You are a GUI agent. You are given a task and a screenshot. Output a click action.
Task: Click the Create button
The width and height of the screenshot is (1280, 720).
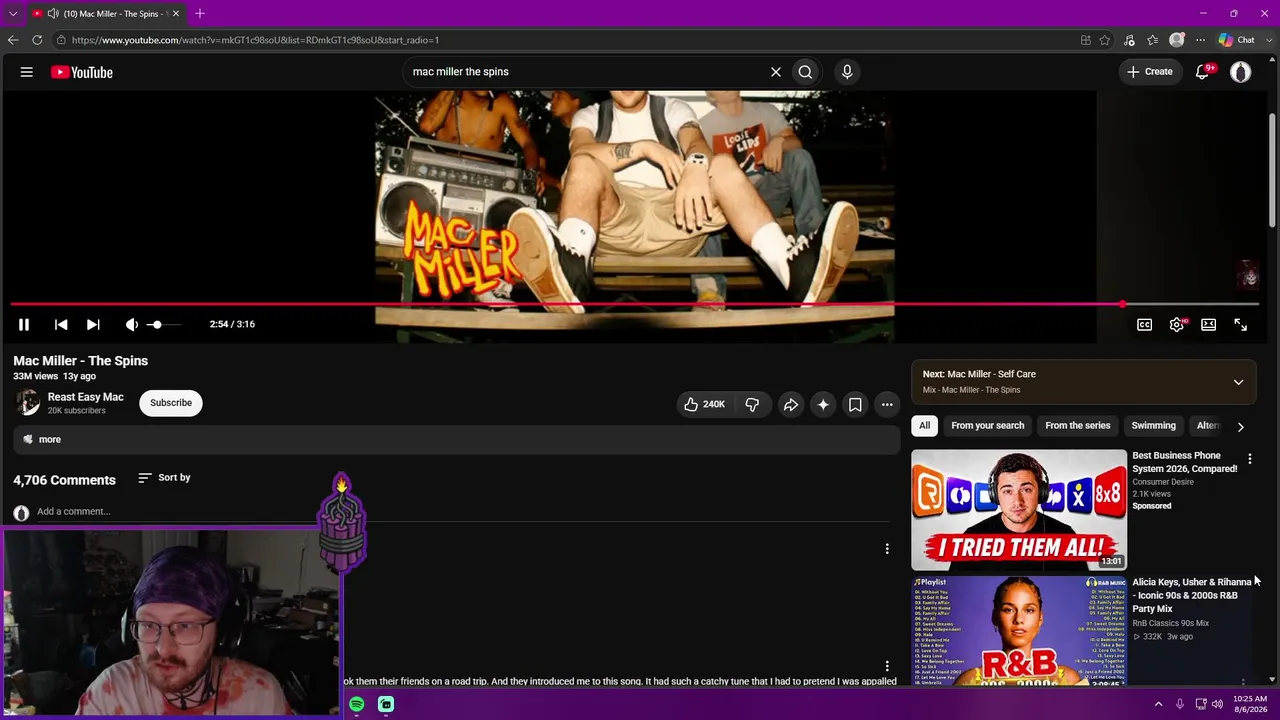[1150, 72]
